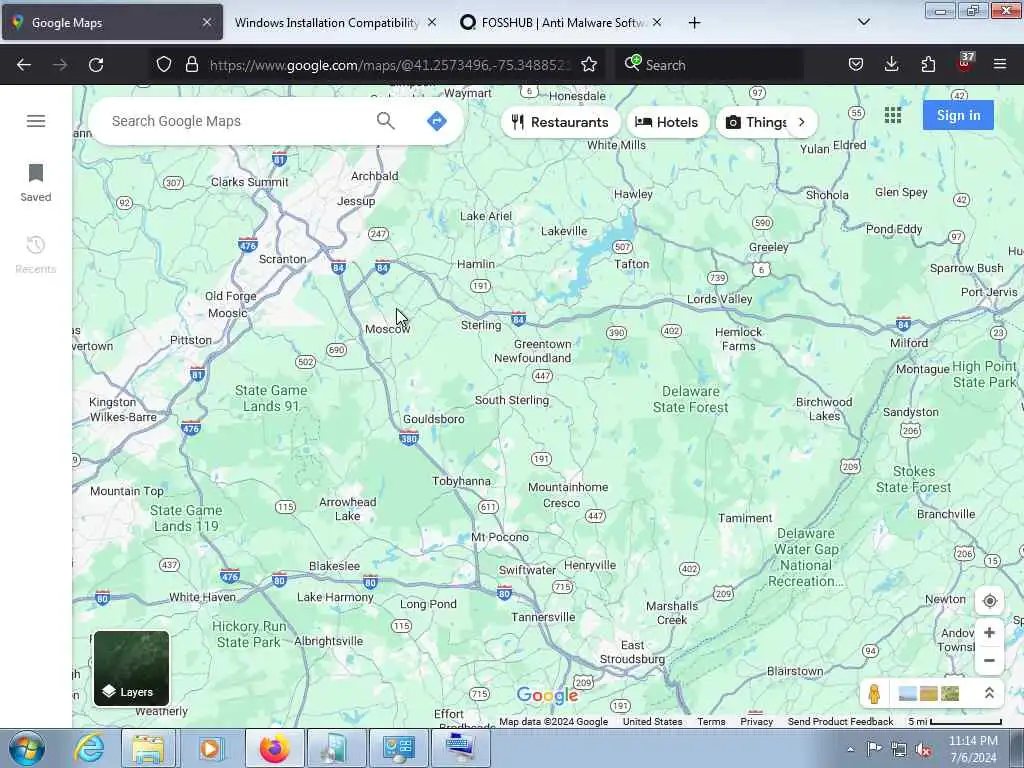
Task: Center map on your location
Action: [989, 601]
